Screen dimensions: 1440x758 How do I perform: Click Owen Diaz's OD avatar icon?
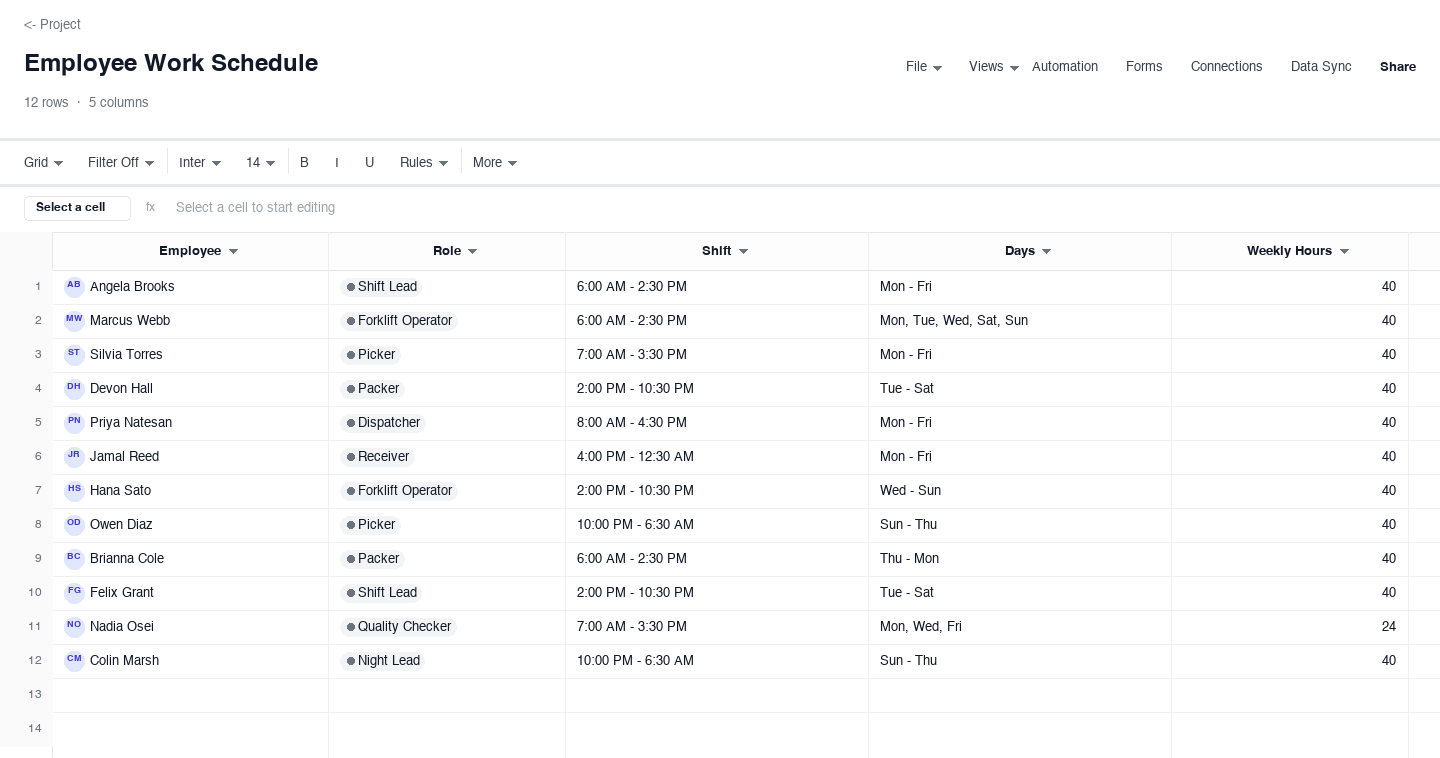[74, 525]
